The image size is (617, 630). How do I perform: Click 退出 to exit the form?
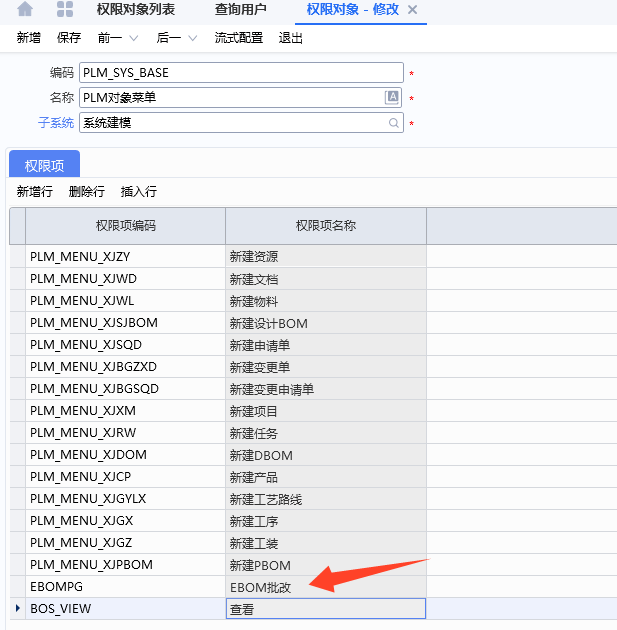pos(291,39)
